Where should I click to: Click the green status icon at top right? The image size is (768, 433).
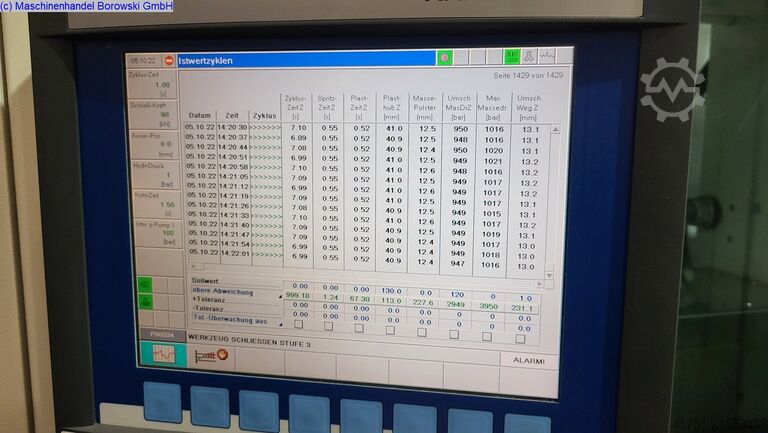point(511,57)
